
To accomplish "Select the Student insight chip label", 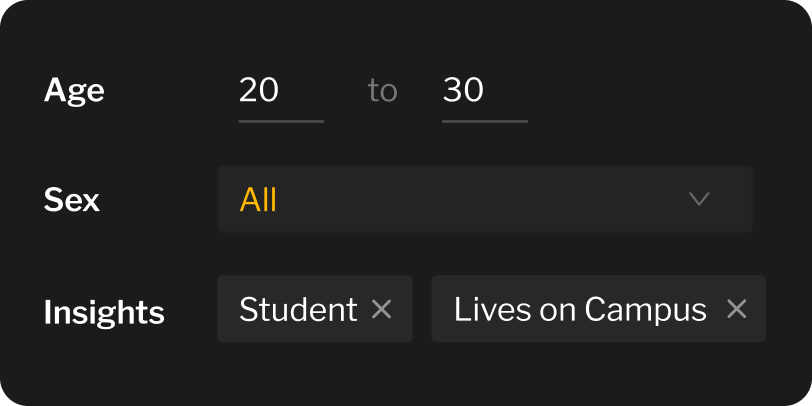I will (x=297, y=310).
